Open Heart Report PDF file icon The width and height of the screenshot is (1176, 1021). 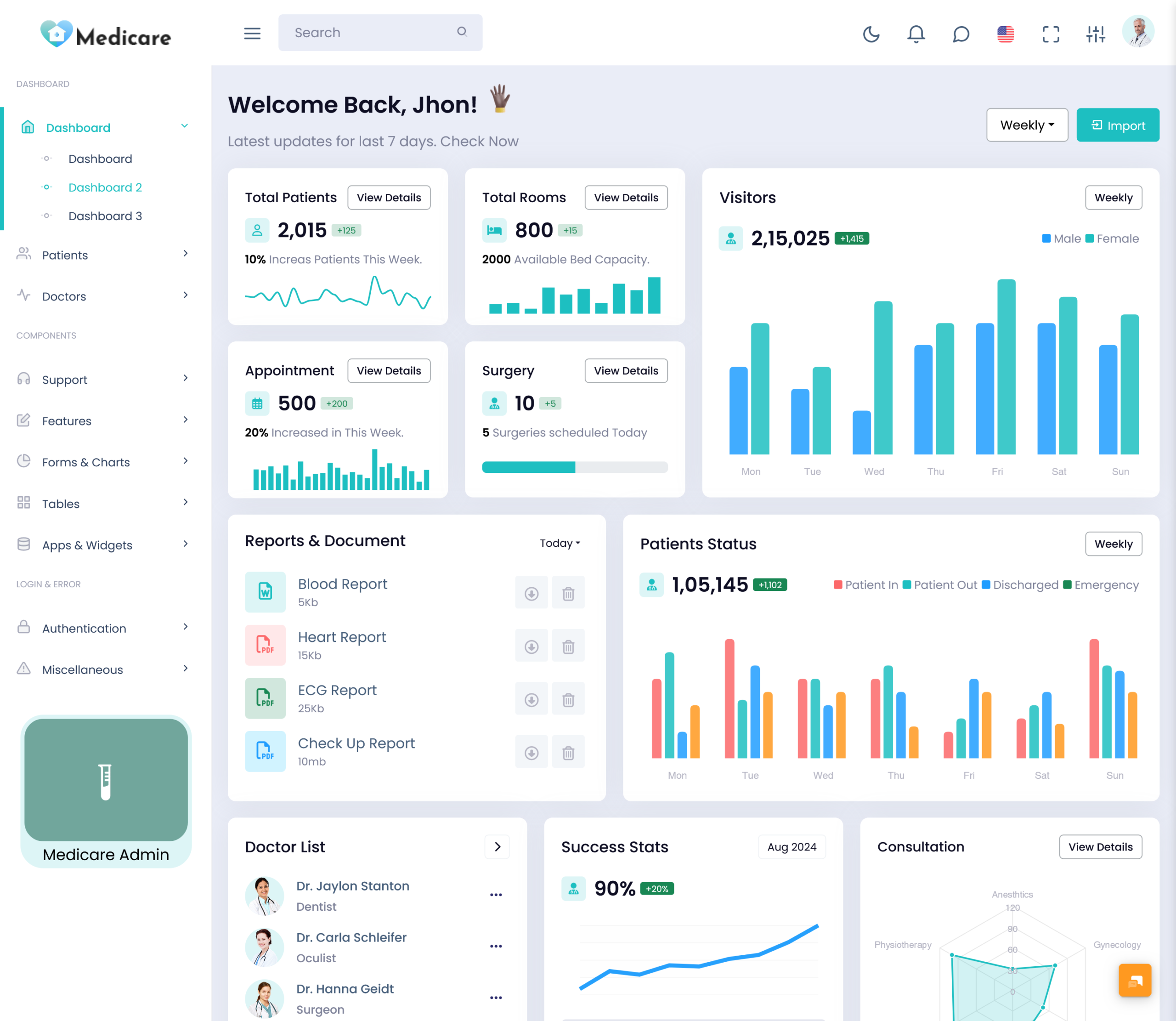tap(265, 644)
